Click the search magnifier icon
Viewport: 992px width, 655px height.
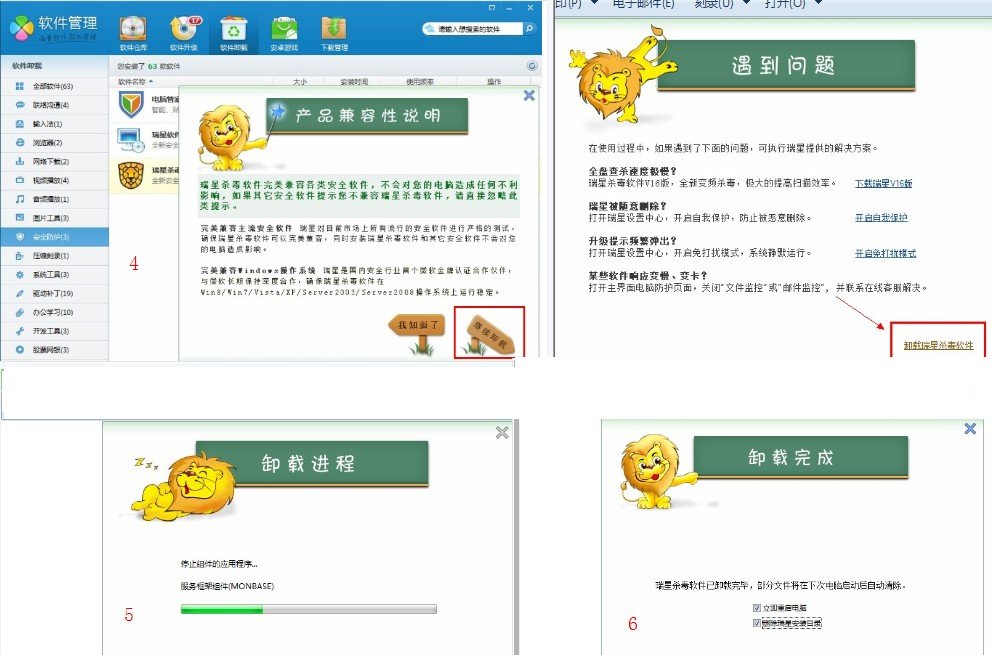coord(530,28)
